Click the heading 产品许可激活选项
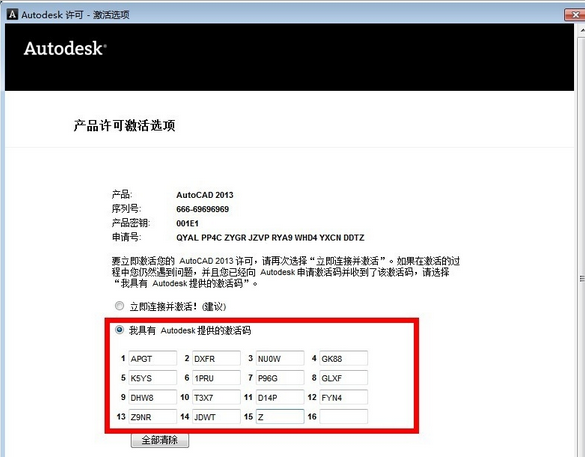585x457 pixels. 124,126
